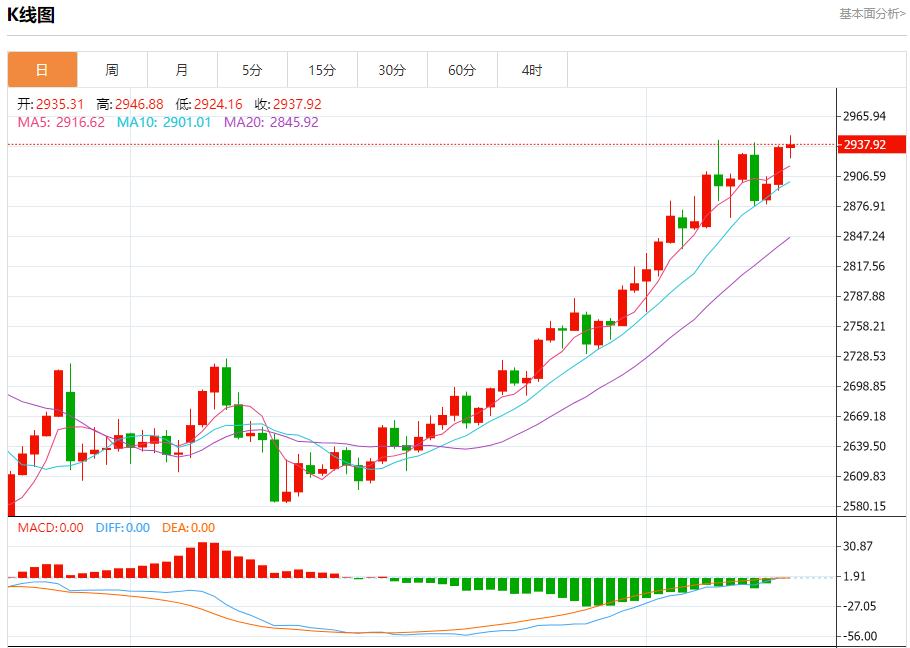Open the 5分 interval tab
Screen dimensions: 910x648
tap(252, 70)
